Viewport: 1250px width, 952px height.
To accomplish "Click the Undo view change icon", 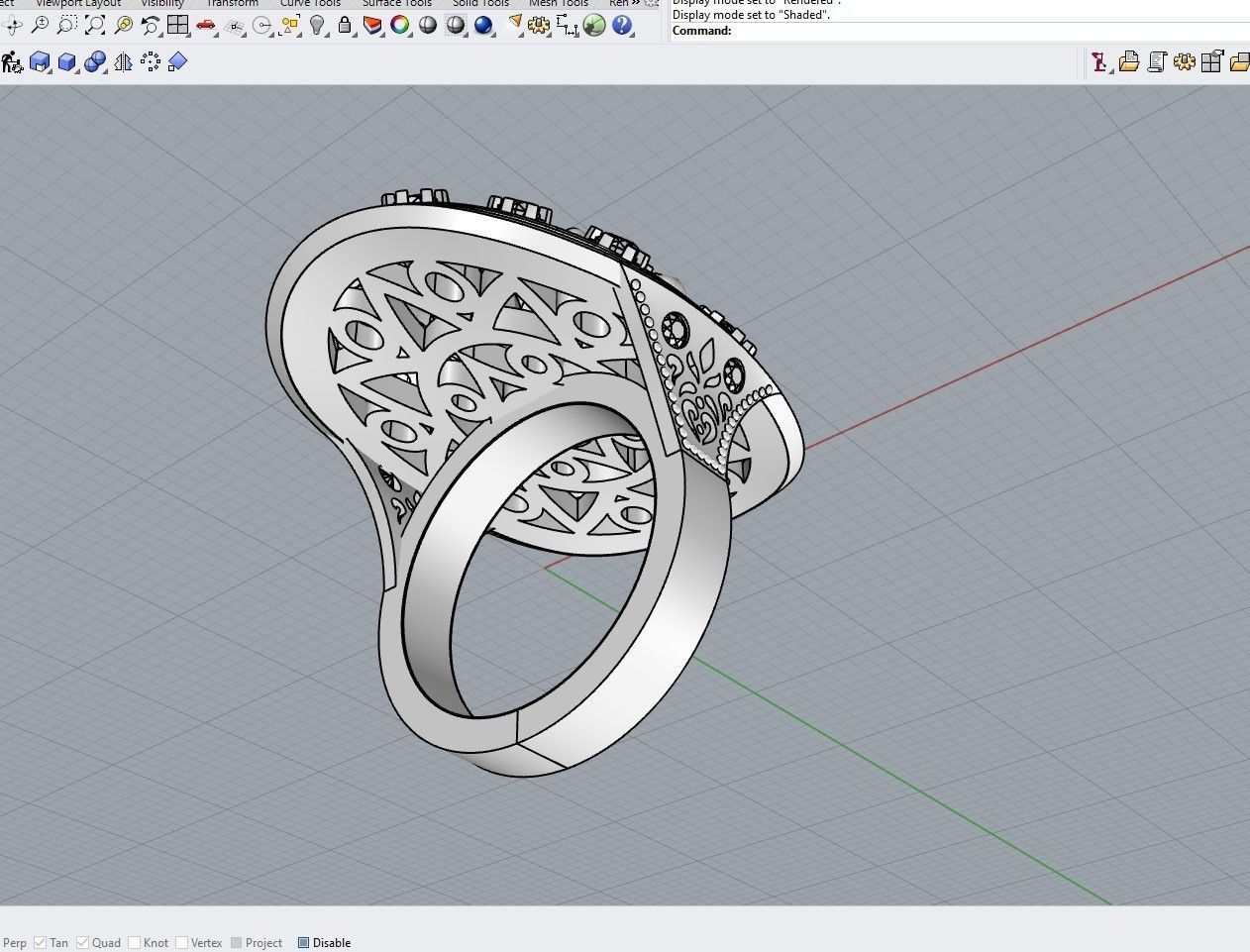I will tap(151, 25).
